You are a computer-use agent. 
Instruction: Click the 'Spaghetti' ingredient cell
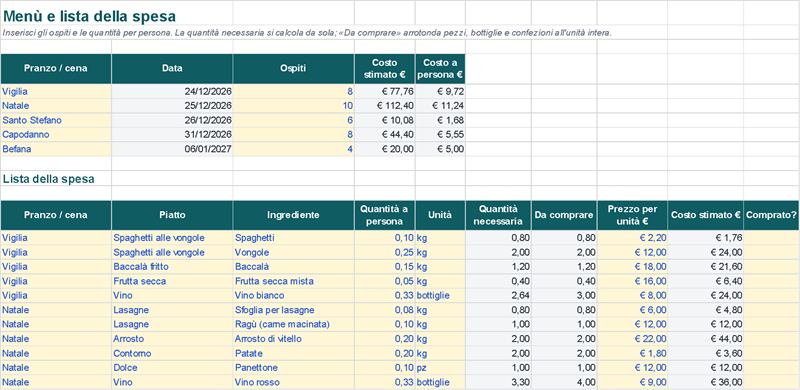point(293,238)
